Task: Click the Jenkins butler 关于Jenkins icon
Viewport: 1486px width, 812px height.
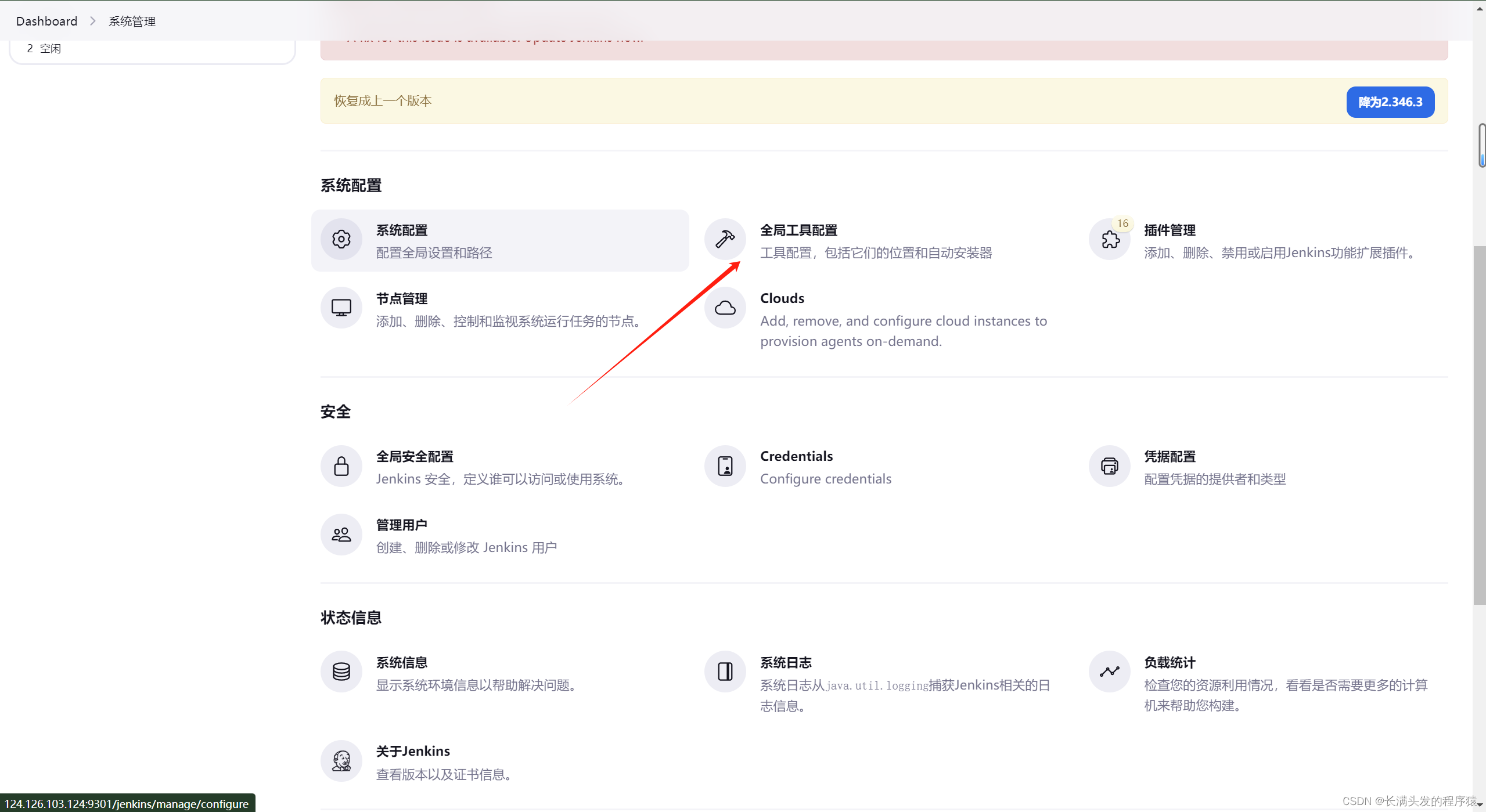Action: click(341, 761)
